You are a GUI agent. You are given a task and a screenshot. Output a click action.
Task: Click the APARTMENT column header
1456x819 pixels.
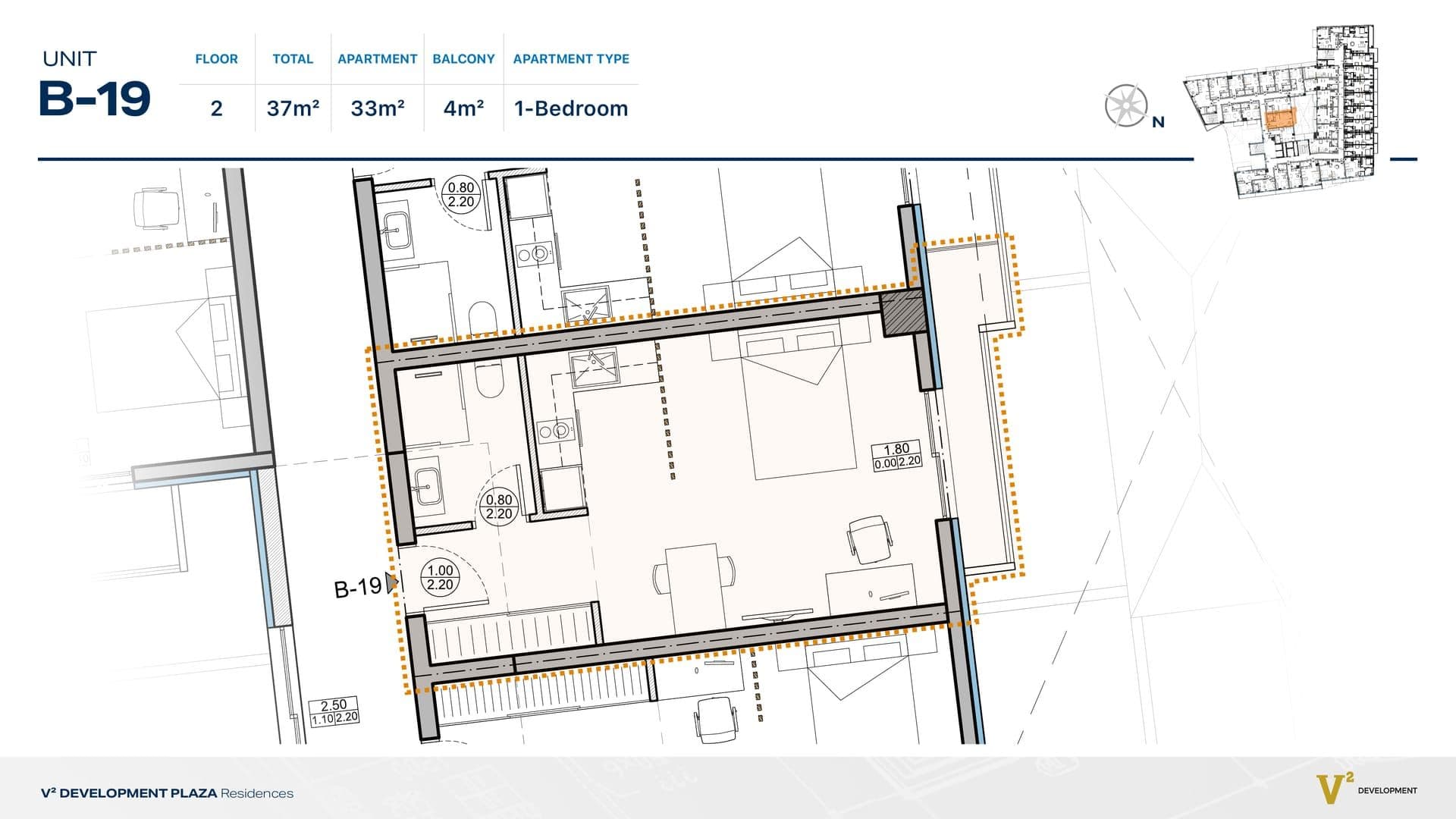click(378, 59)
